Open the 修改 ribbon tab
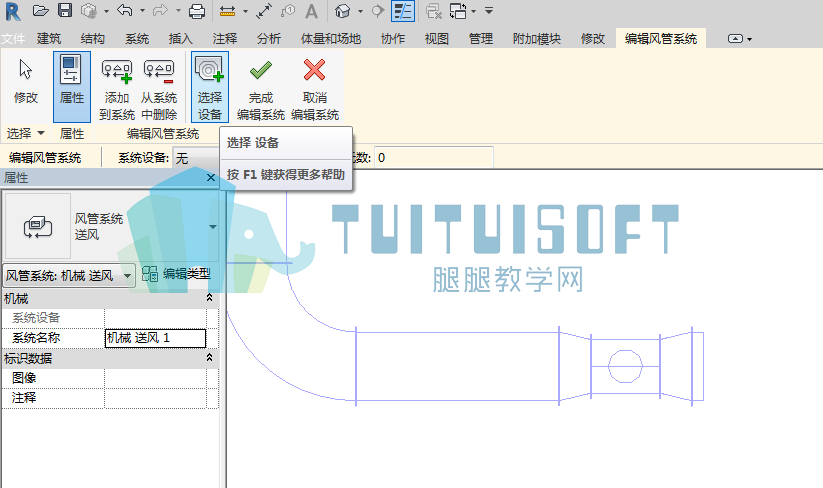823x488 pixels. point(593,39)
